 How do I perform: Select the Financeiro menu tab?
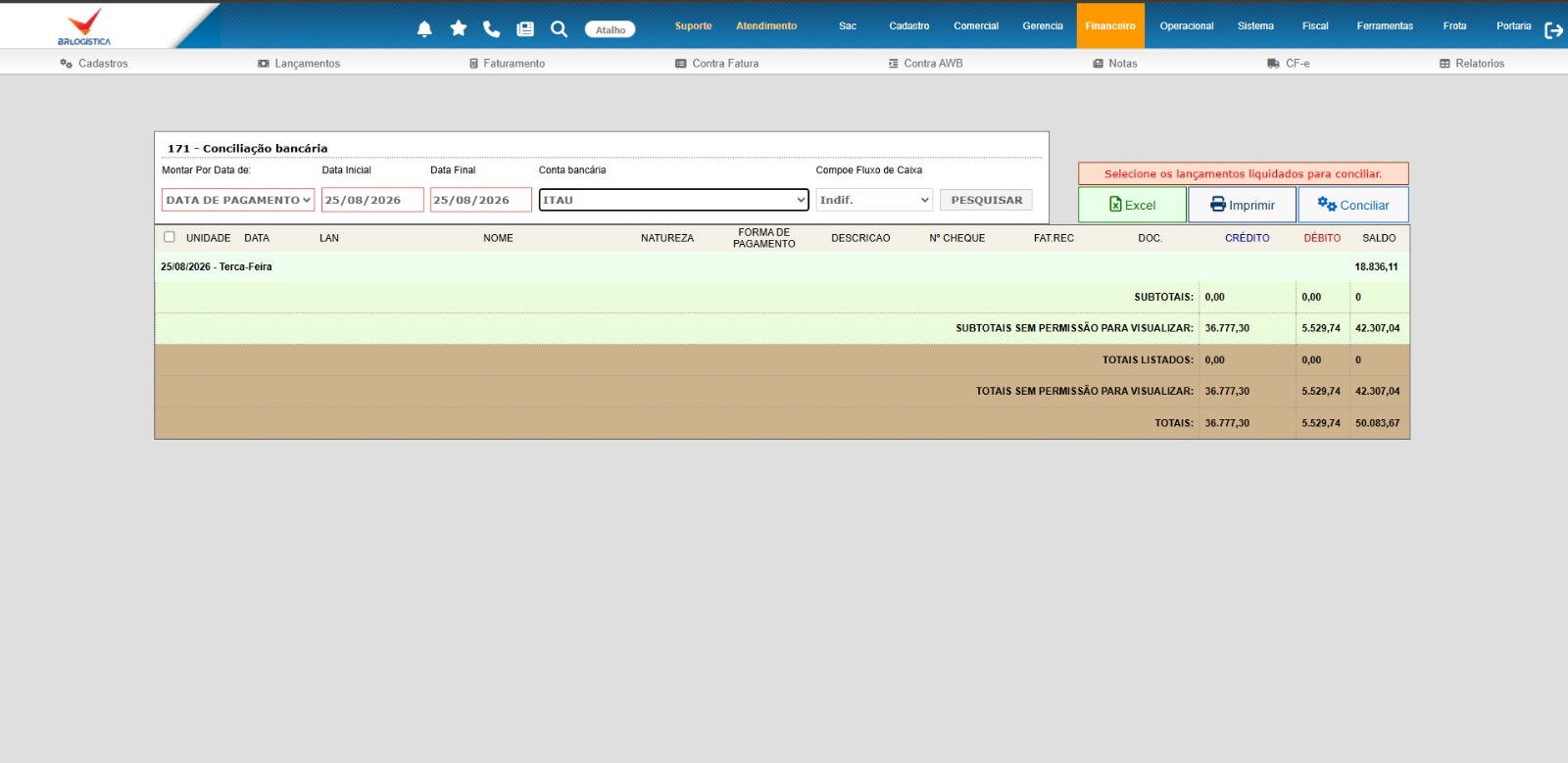[1110, 26]
